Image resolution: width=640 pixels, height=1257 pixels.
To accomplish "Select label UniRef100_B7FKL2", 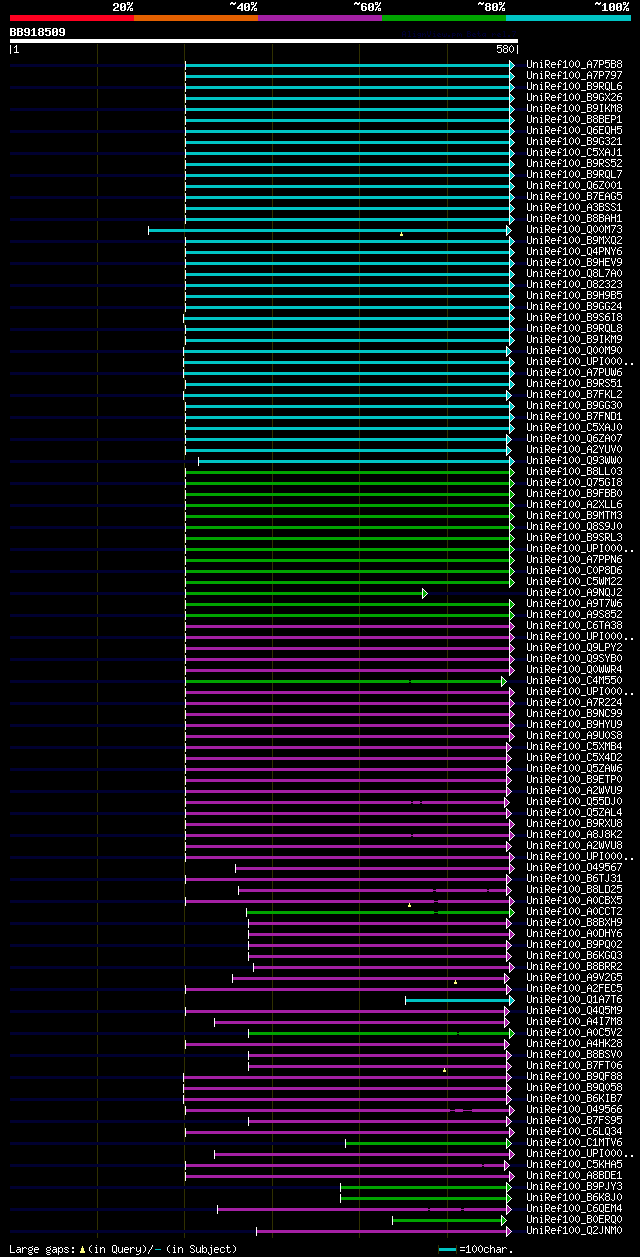I will coord(574,394).
